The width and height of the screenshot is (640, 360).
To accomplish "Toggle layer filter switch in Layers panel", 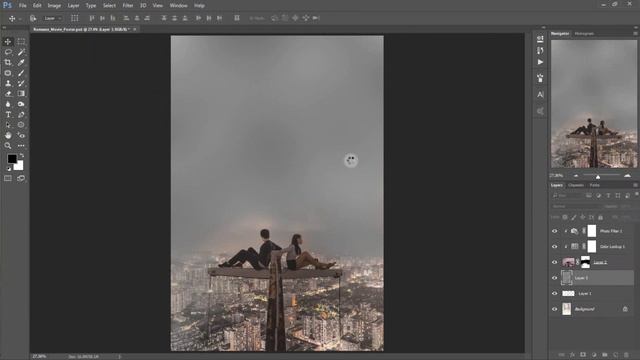I will pyautogui.click(x=636, y=194).
